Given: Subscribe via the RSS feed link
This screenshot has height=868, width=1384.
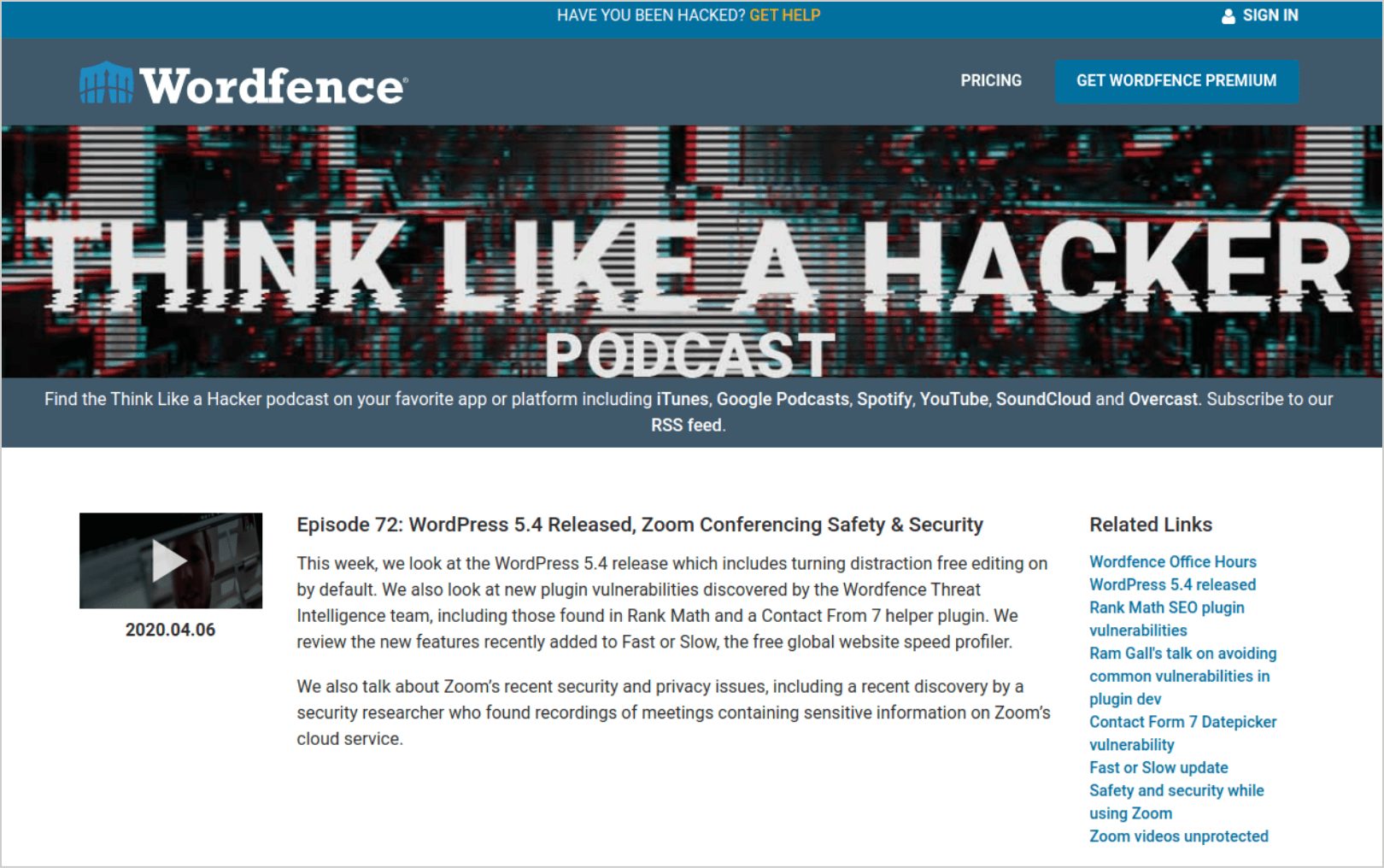Looking at the screenshot, I should 687,425.
